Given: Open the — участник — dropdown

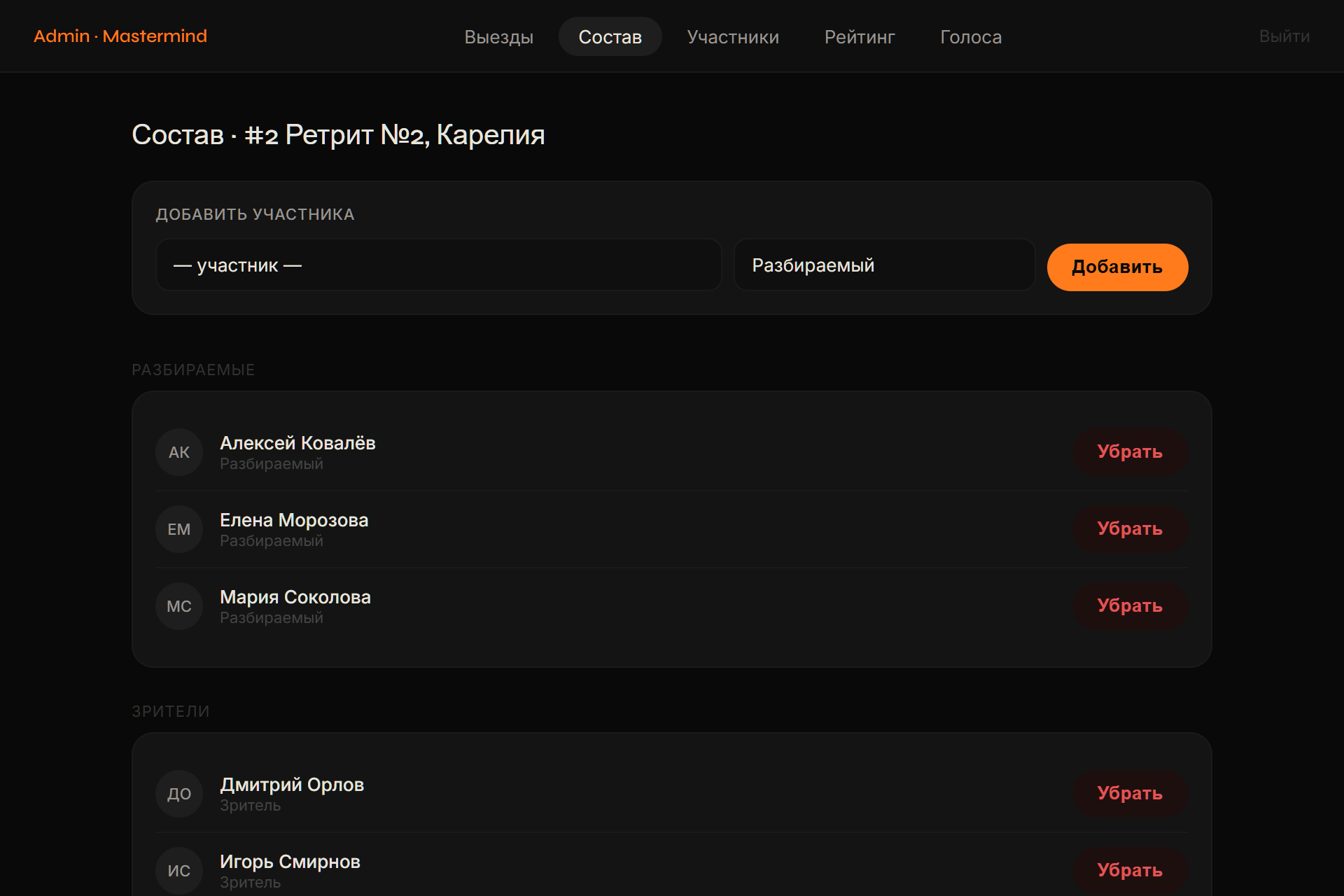Looking at the screenshot, I should click(x=438, y=265).
